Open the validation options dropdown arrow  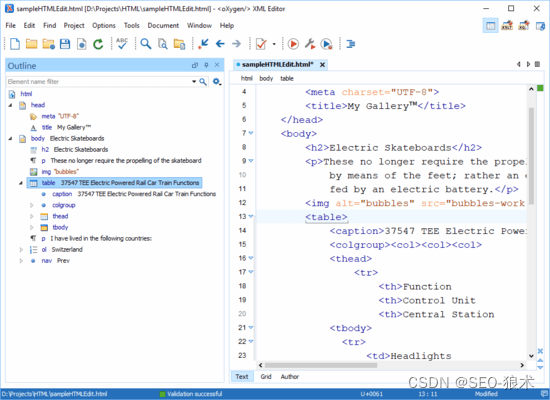[x=274, y=44]
